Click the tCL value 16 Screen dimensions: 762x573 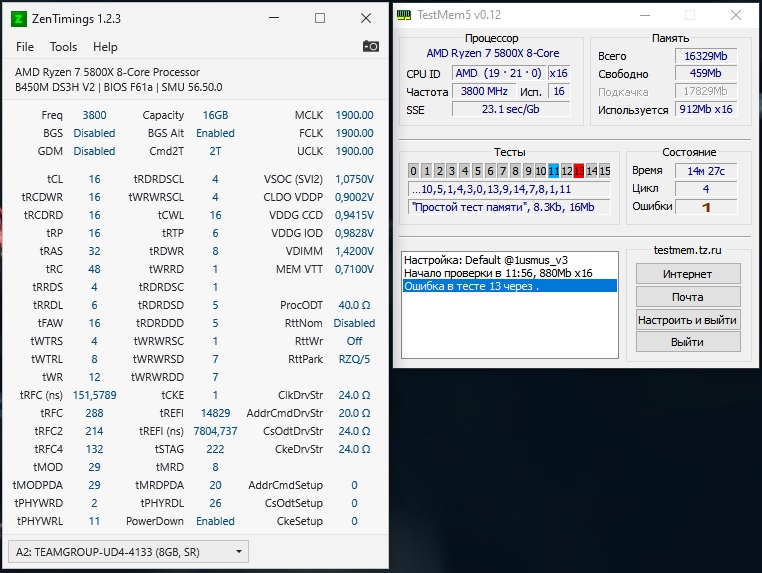click(x=94, y=179)
